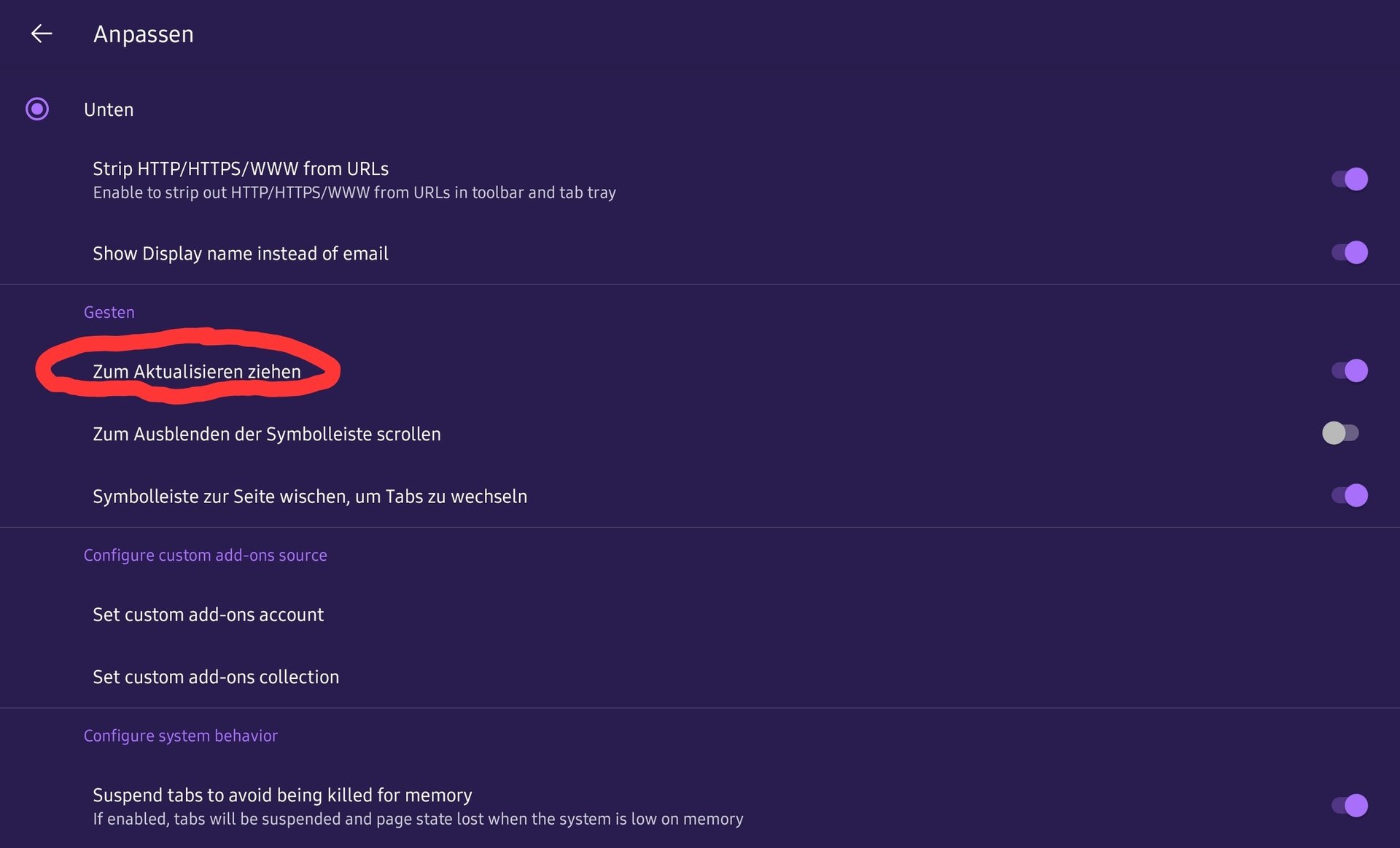Open Set custom add-ons collection
The image size is (1400, 848).
pos(216,677)
